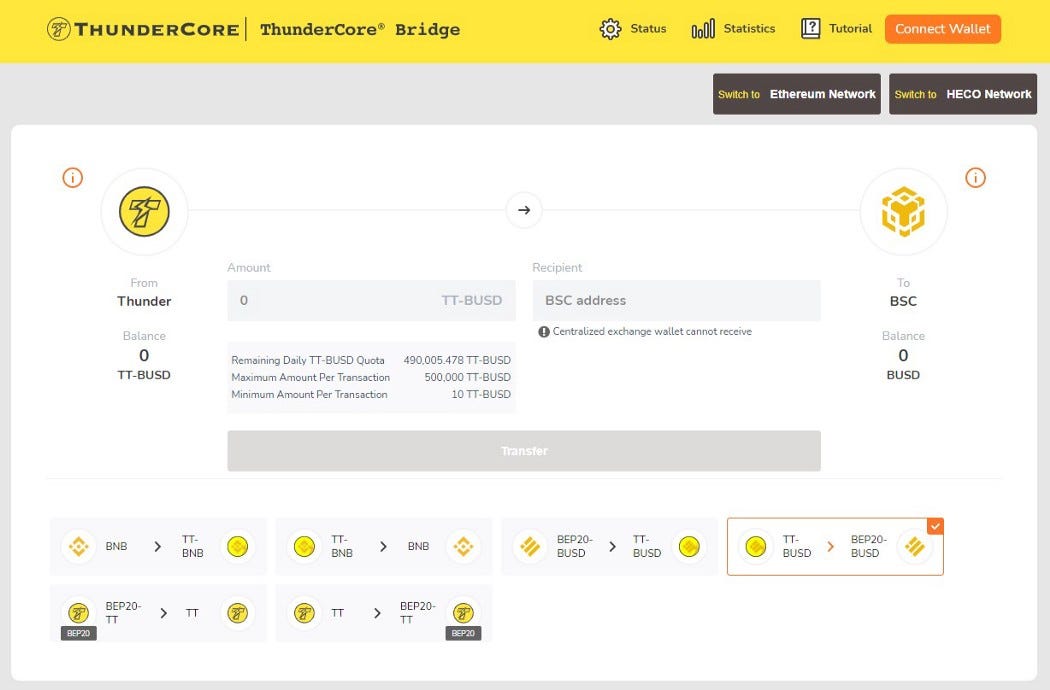Select the TT-BNB to BNB bridge option
This screenshot has height=690, width=1050.
384,546
